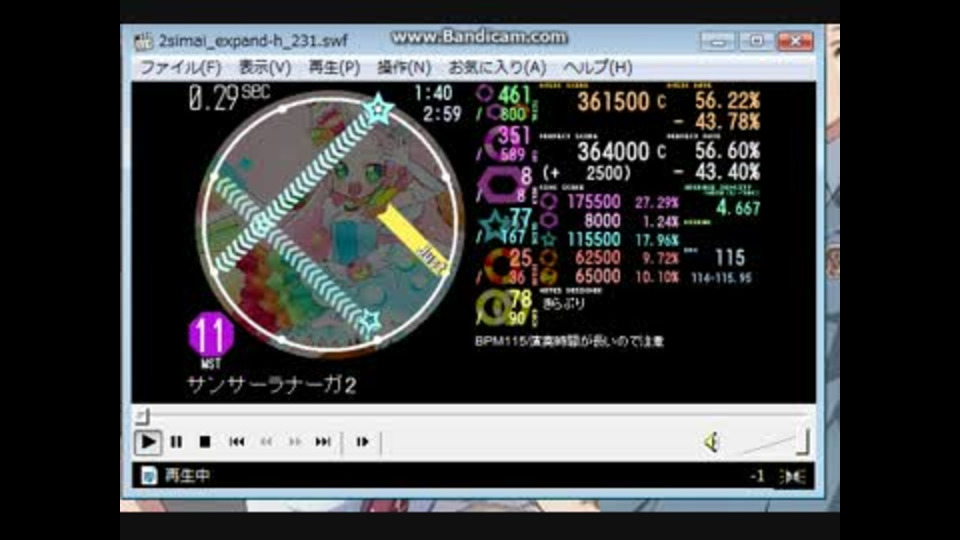The height and width of the screenshot is (540, 960).
Task: Click the 364000 score value
Action: [x=613, y=151]
